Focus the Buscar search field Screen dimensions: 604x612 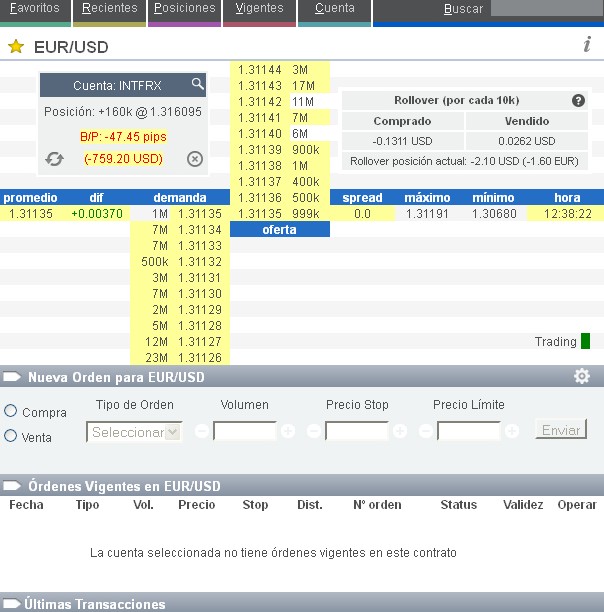point(547,8)
